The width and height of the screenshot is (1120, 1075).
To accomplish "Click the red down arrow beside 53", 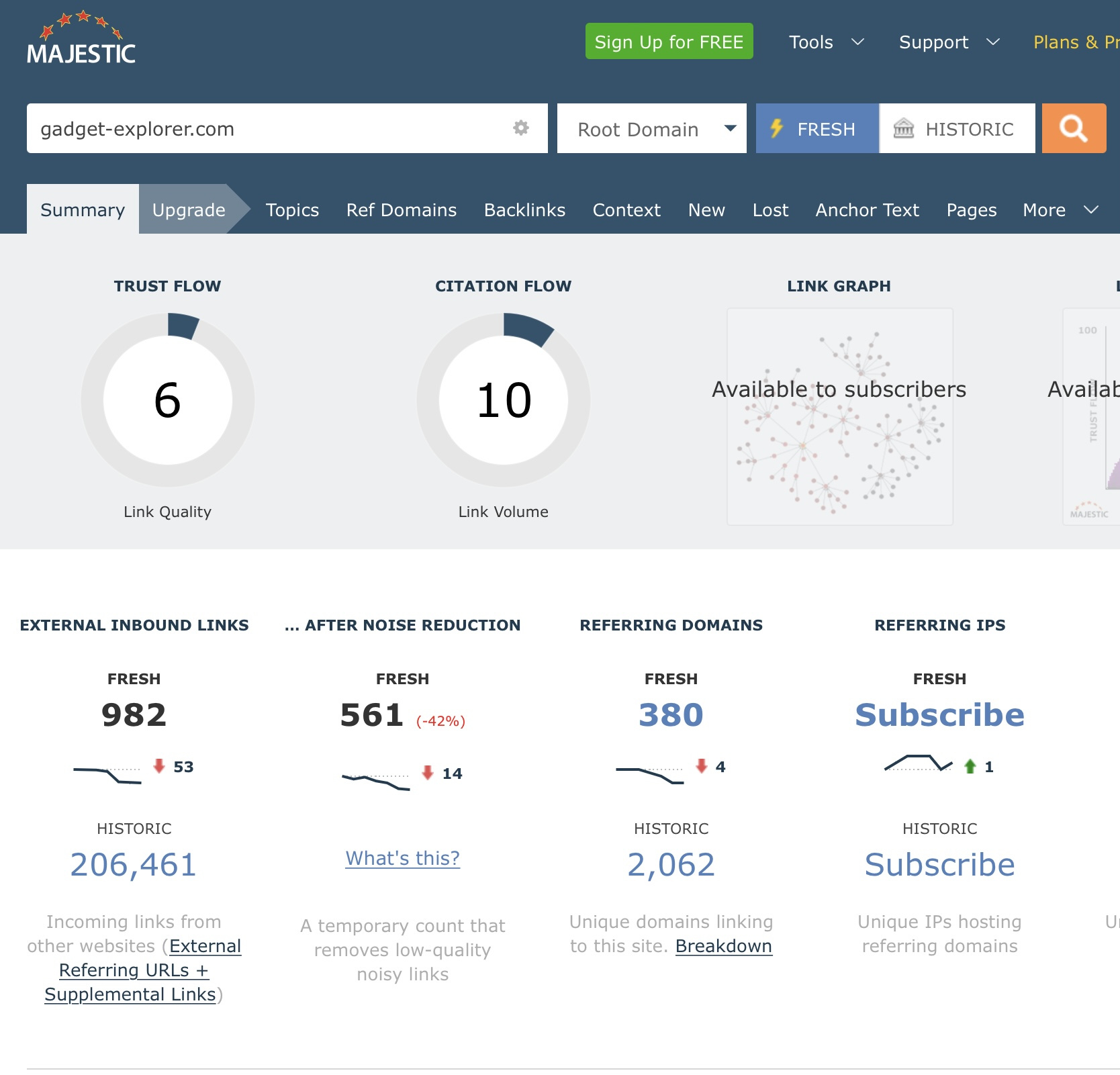I will tap(159, 766).
